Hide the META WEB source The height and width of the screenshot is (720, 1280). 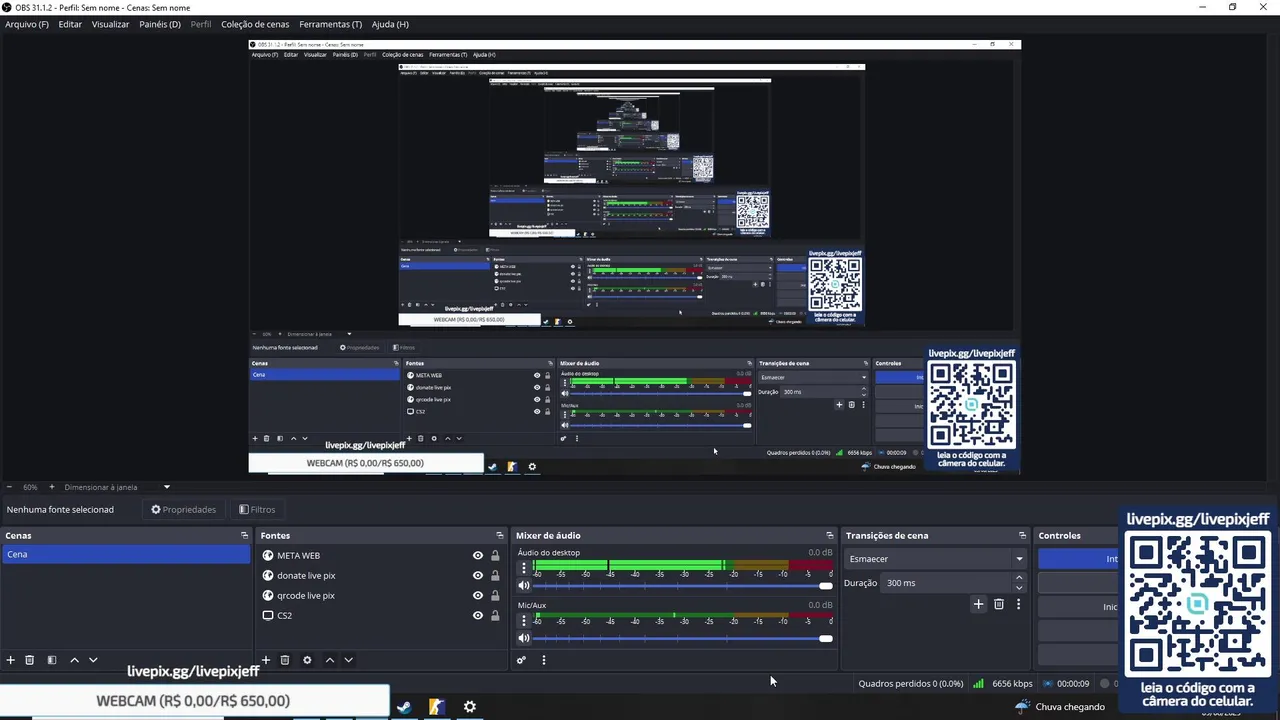tap(478, 556)
